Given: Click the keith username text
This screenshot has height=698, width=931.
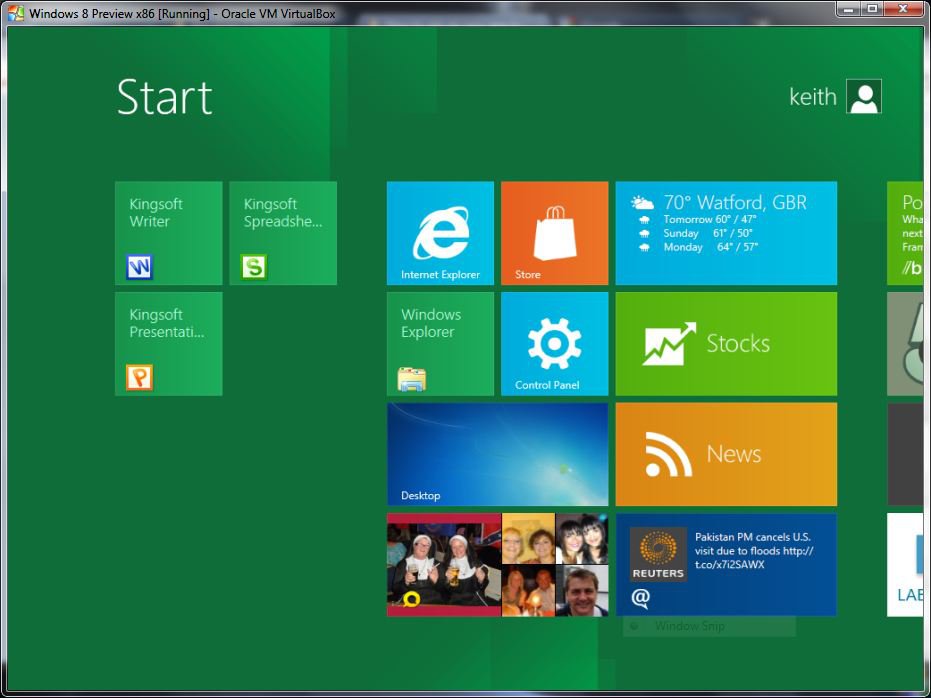Looking at the screenshot, I should (812, 97).
